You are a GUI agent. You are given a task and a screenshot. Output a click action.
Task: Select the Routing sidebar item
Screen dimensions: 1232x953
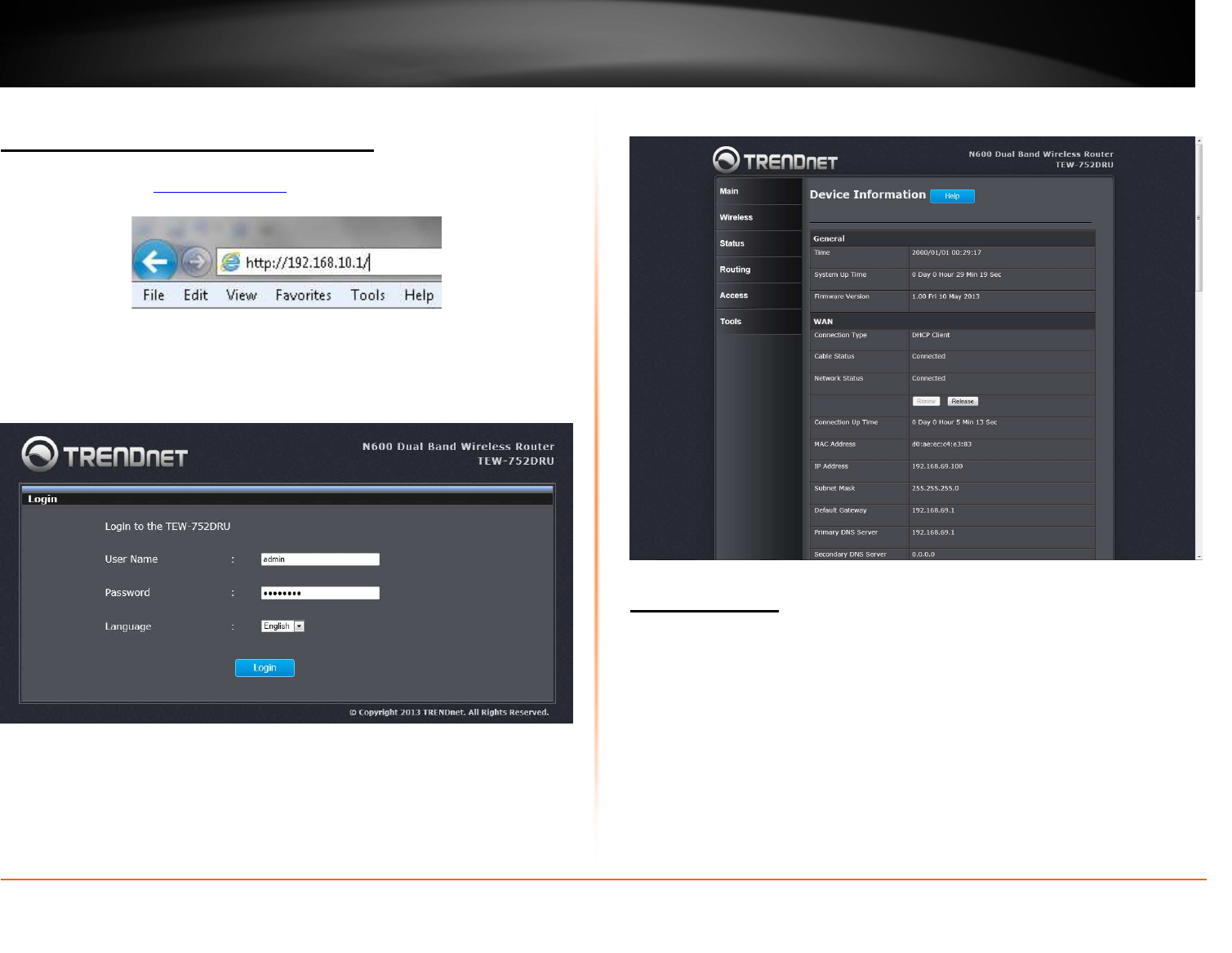(758, 269)
